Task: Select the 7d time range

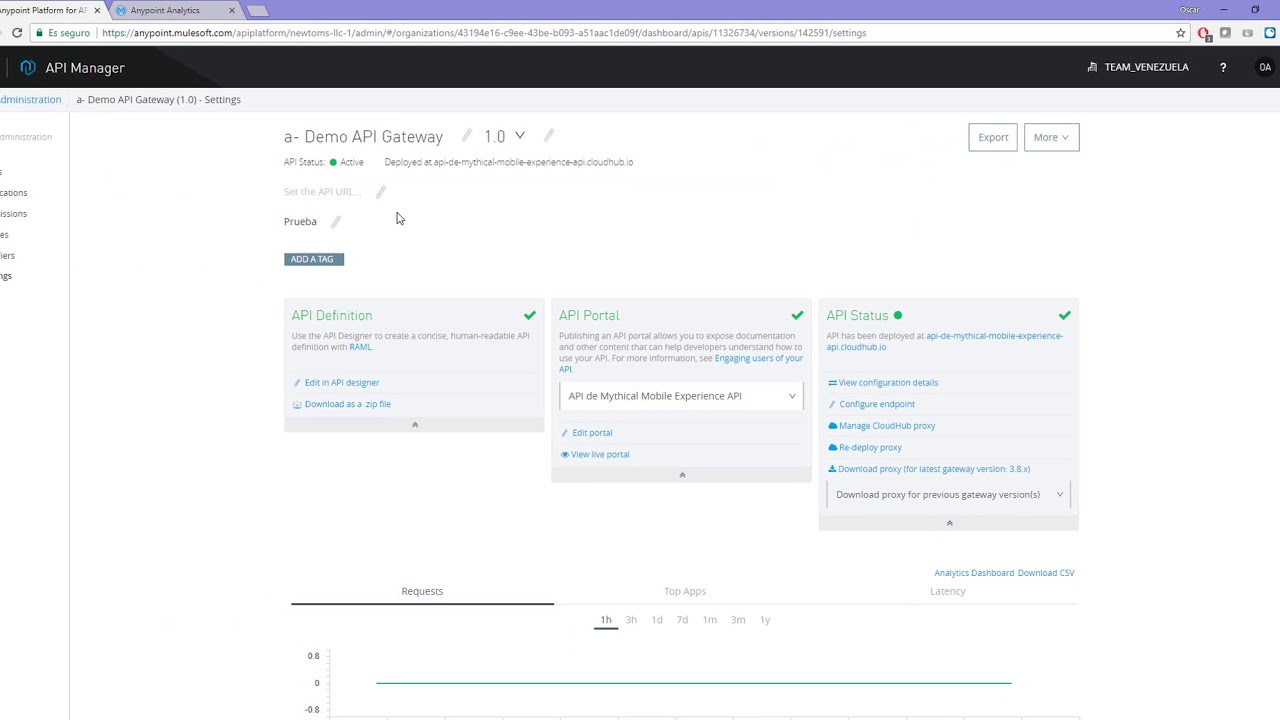Action: click(x=682, y=620)
